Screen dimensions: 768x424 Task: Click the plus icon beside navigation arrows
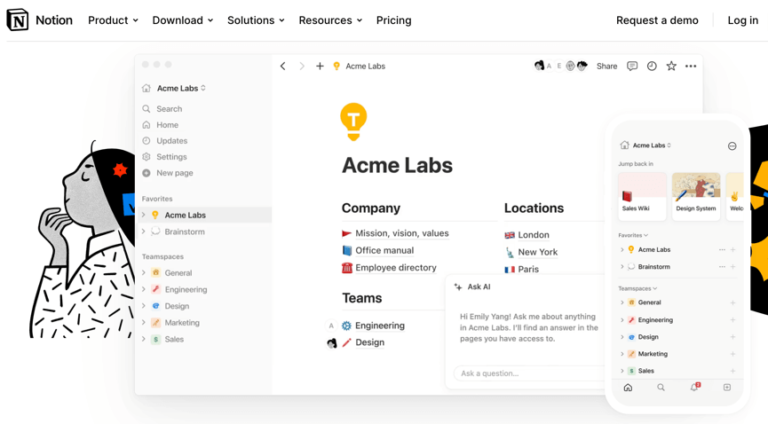click(320, 66)
